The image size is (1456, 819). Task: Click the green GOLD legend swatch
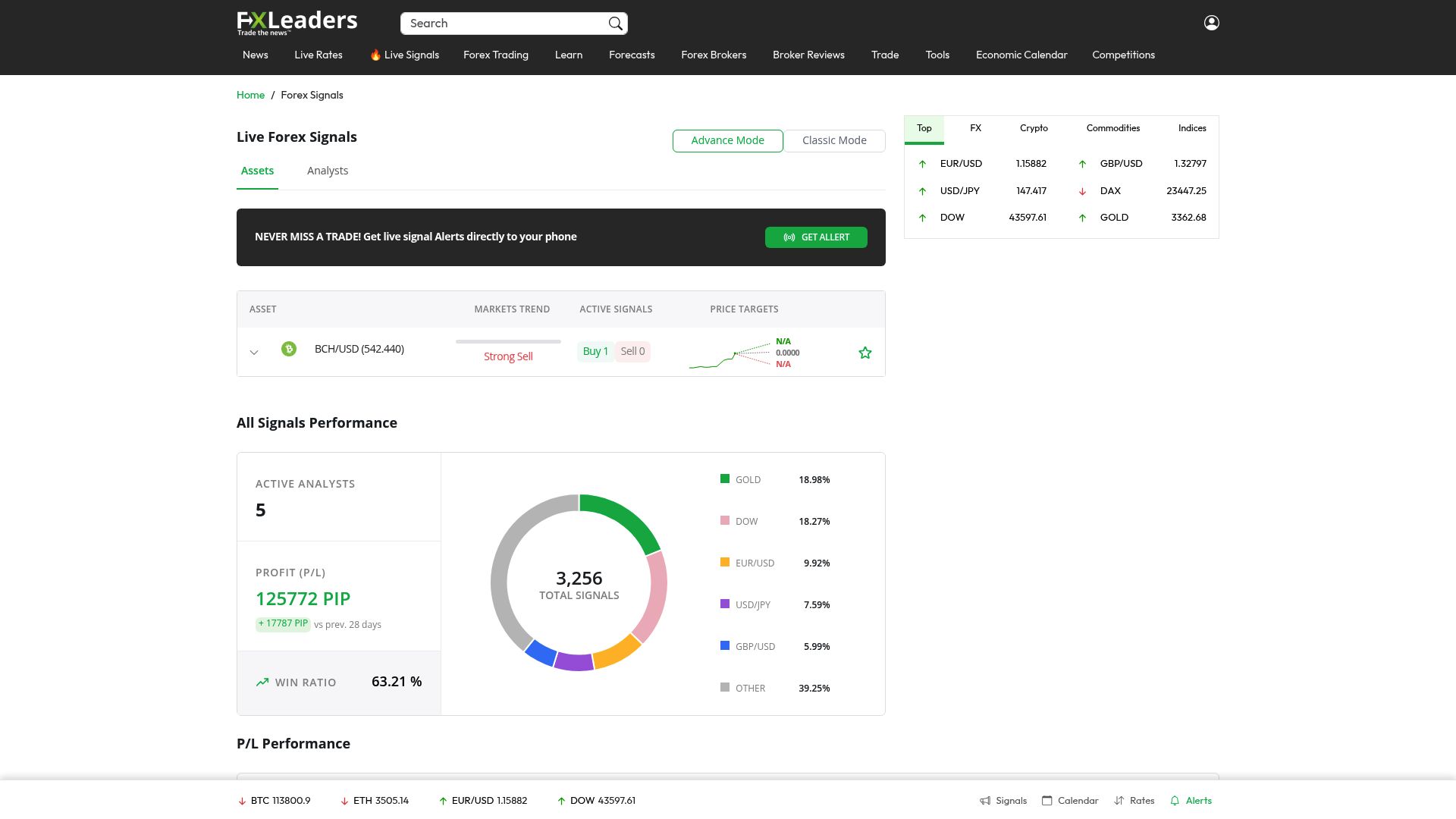(x=725, y=479)
